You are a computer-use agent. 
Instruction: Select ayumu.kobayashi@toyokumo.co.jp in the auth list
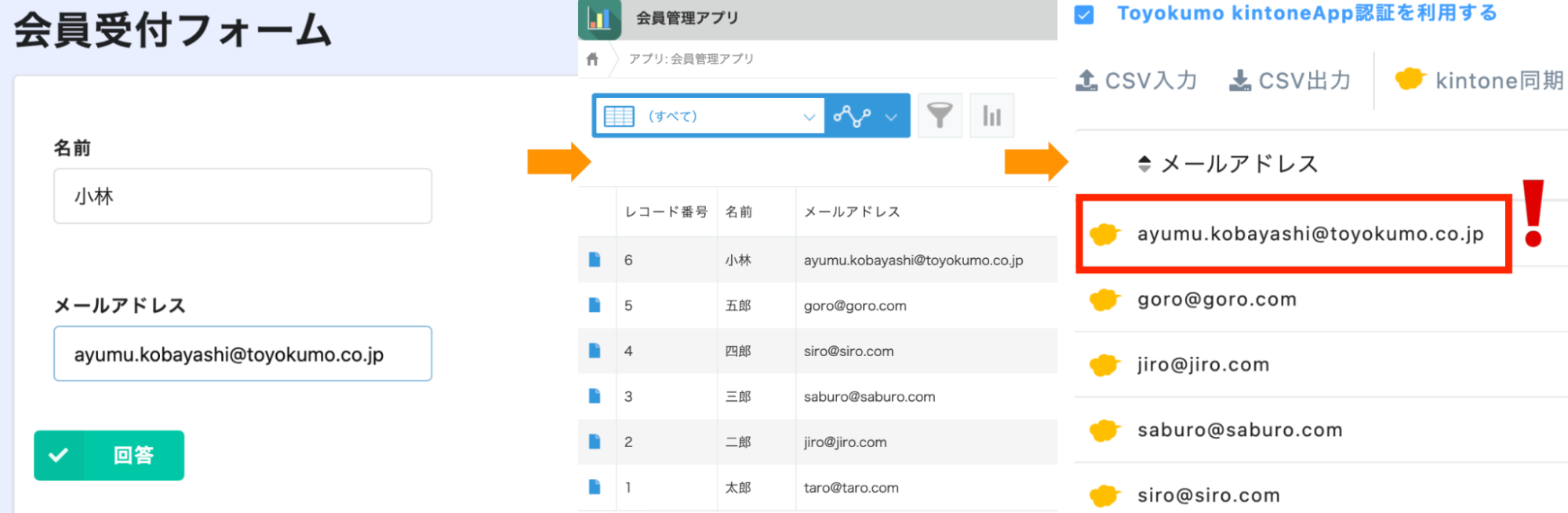point(1311,234)
